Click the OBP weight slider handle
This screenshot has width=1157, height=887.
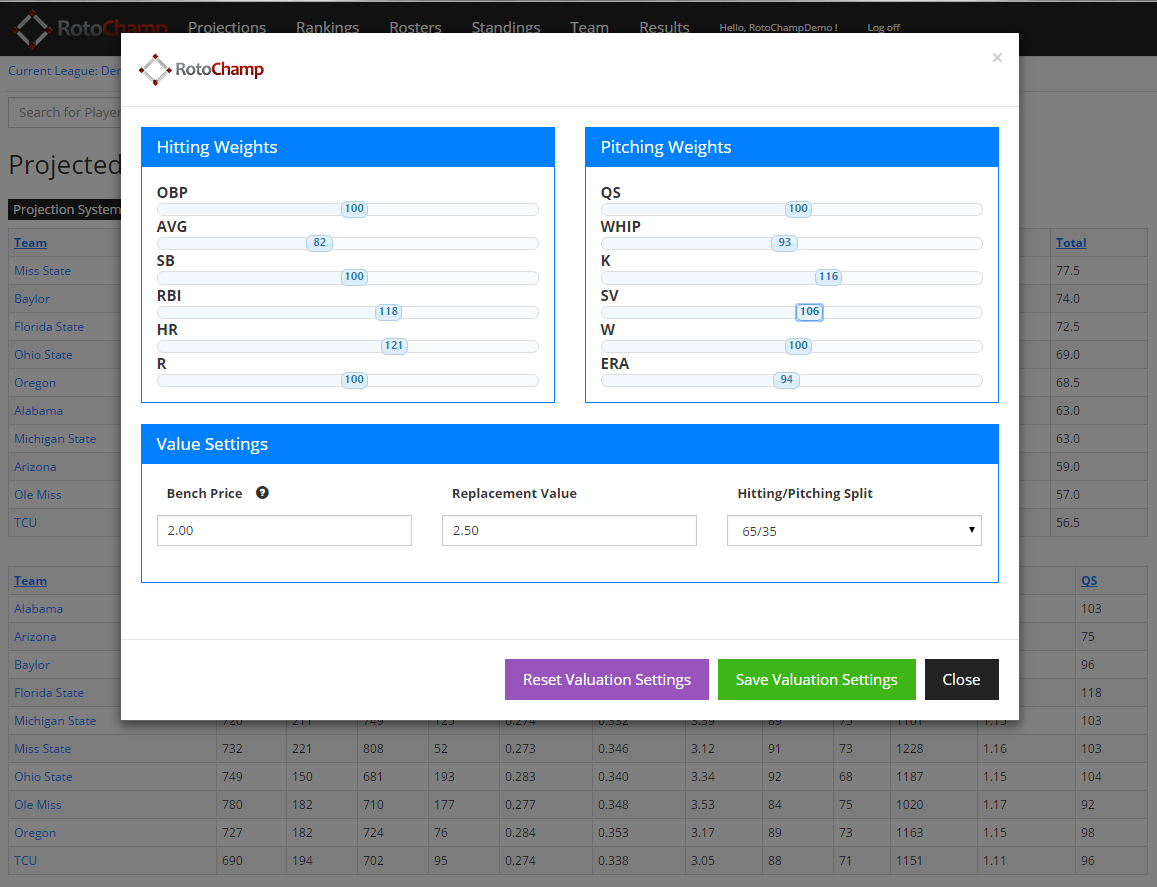coord(354,209)
